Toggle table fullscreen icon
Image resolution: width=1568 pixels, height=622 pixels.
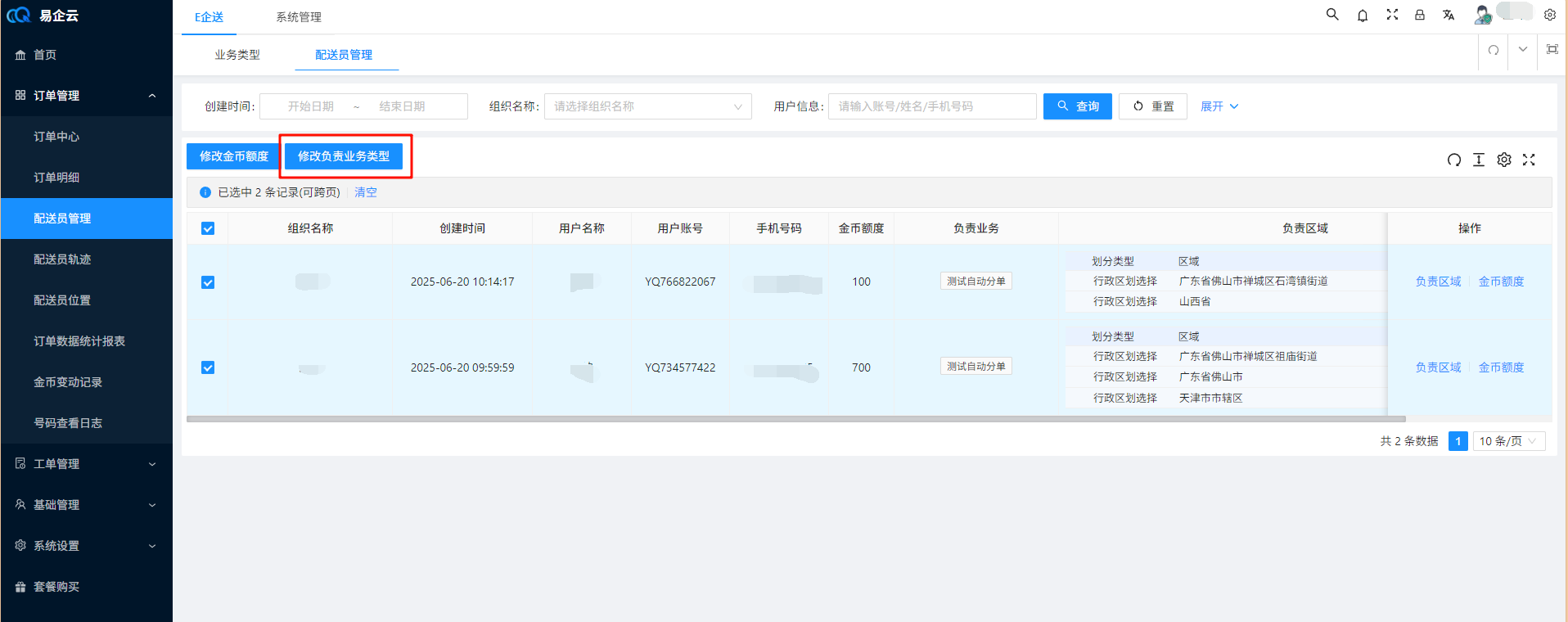1529,160
